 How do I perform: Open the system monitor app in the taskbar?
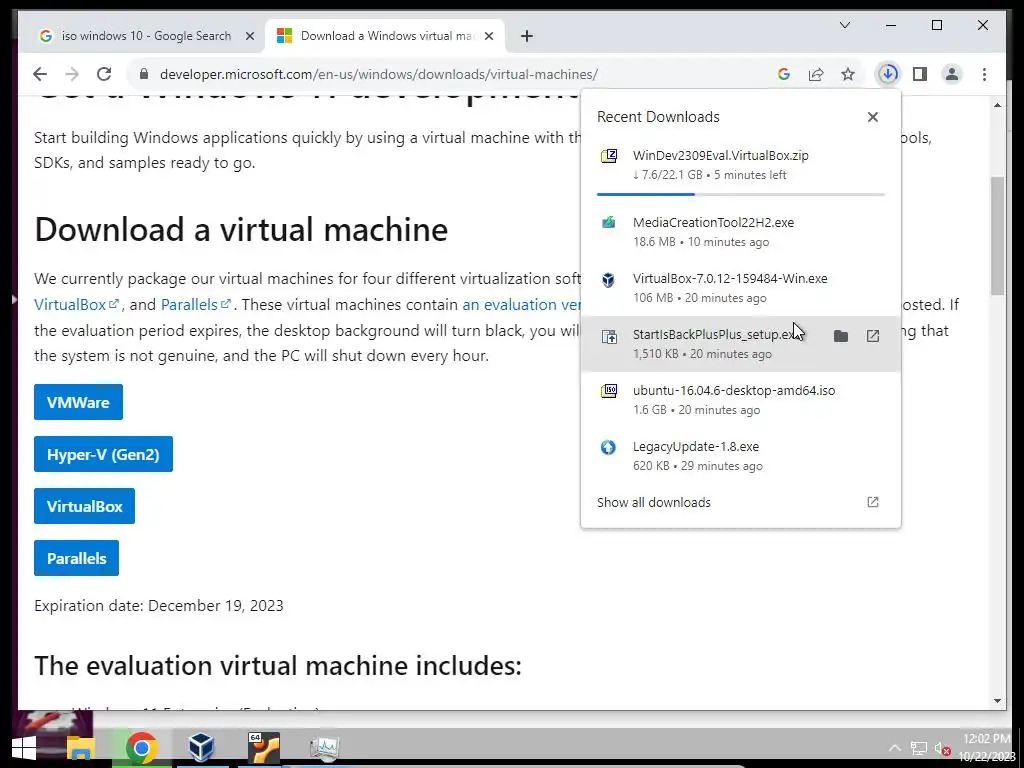pyautogui.click(x=325, y=748)
